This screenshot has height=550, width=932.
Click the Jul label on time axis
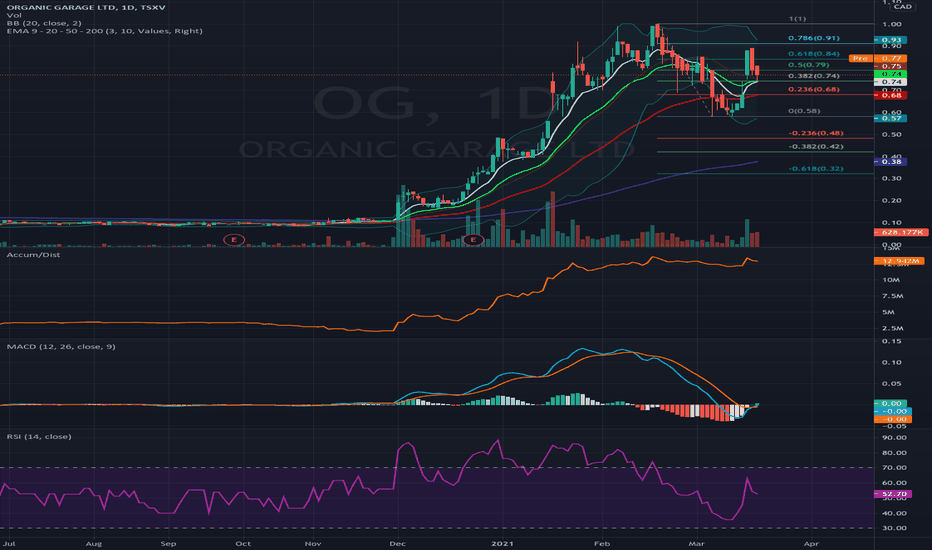point(9,543)
